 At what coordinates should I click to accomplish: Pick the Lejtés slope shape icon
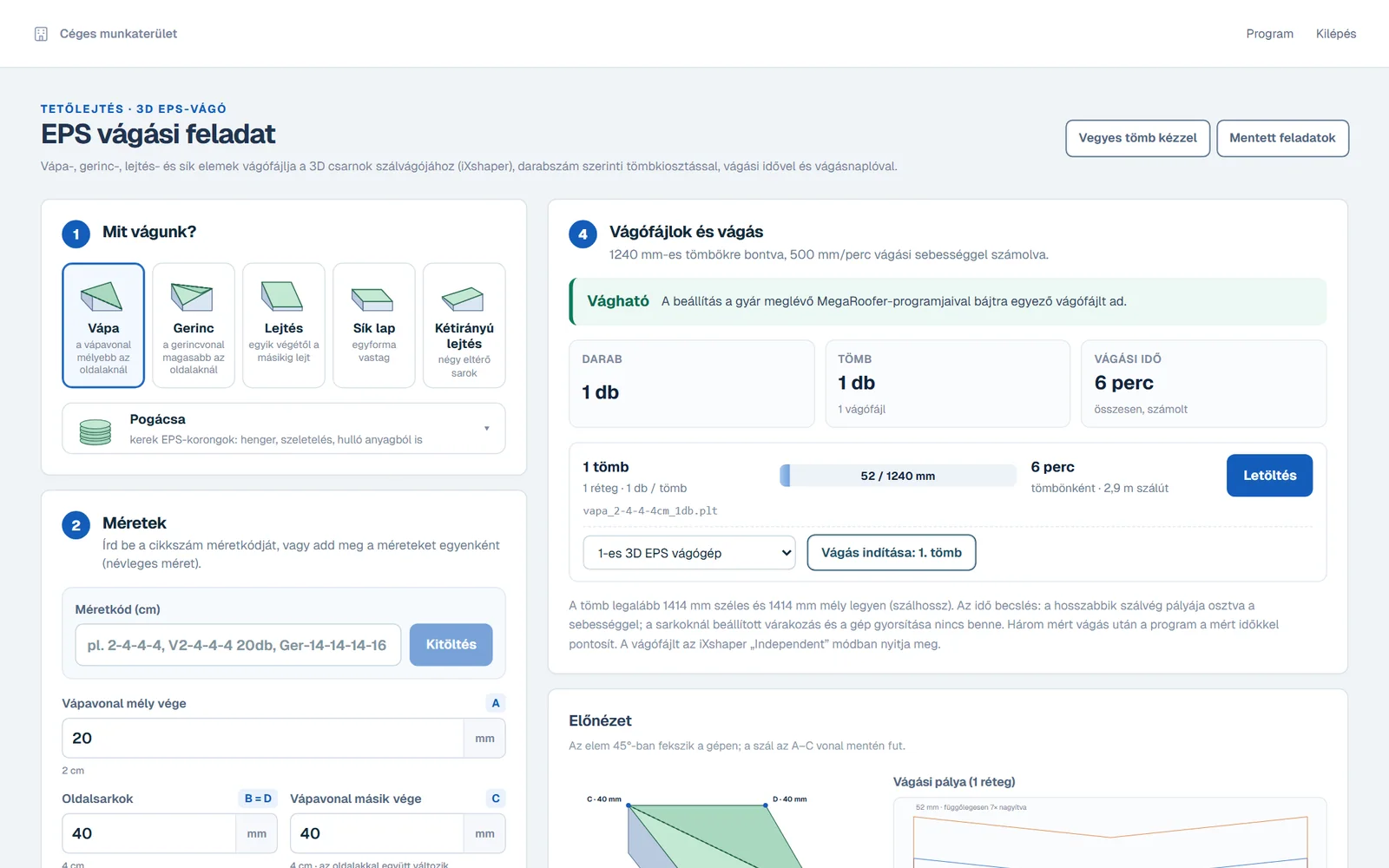[283, 296]
